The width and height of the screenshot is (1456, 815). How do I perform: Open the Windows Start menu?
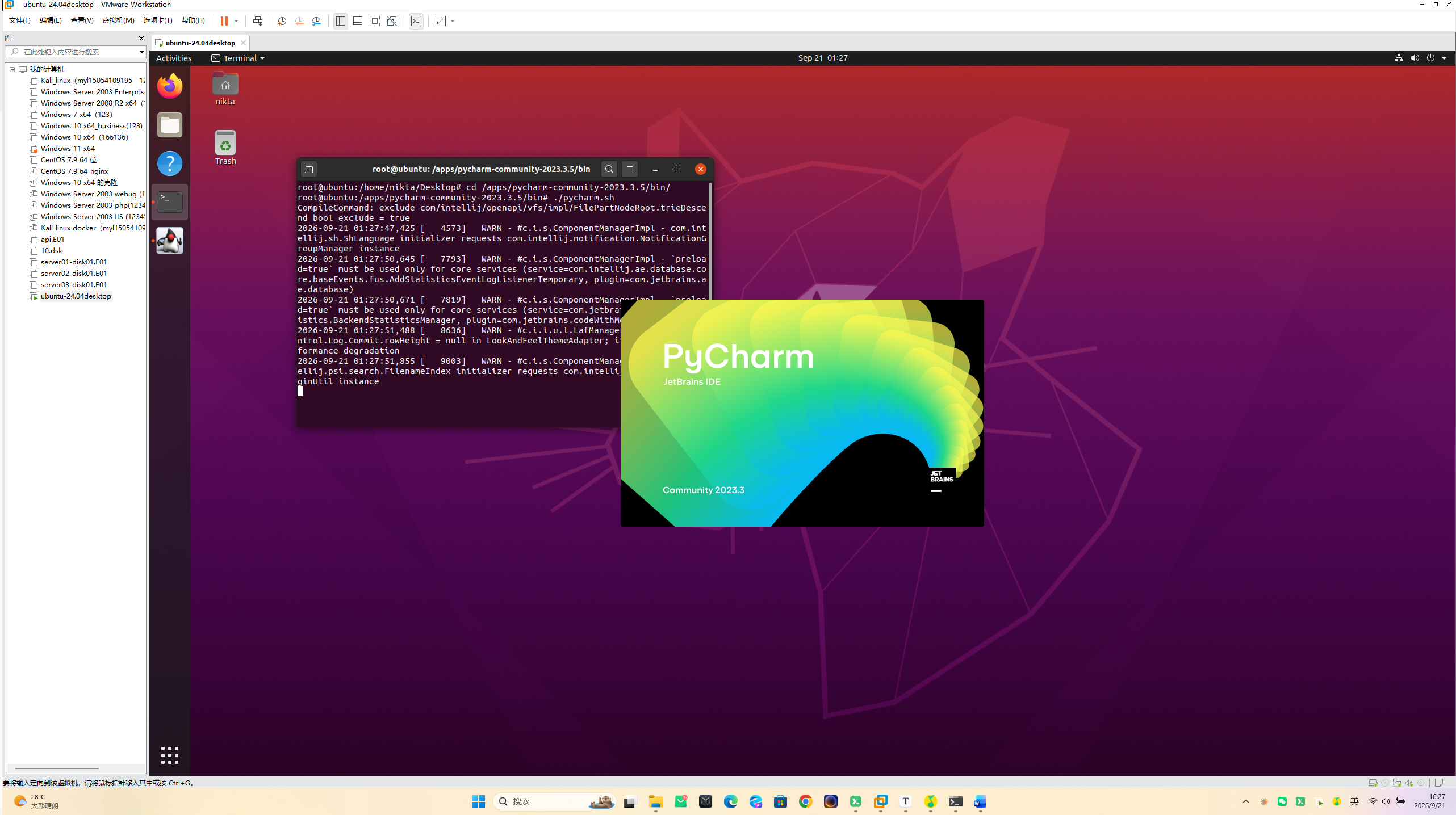pyautogui.click(x=479, y=801)
